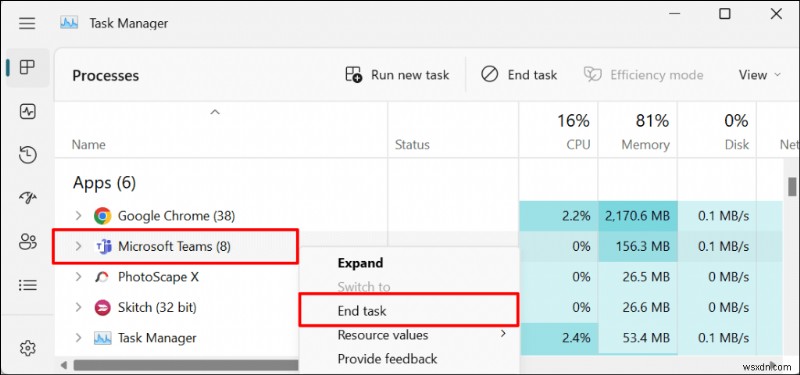Open the App history sidebar icon
Image resolution: width=800 pixels, height=375 pixels.
tap(27, 155)
